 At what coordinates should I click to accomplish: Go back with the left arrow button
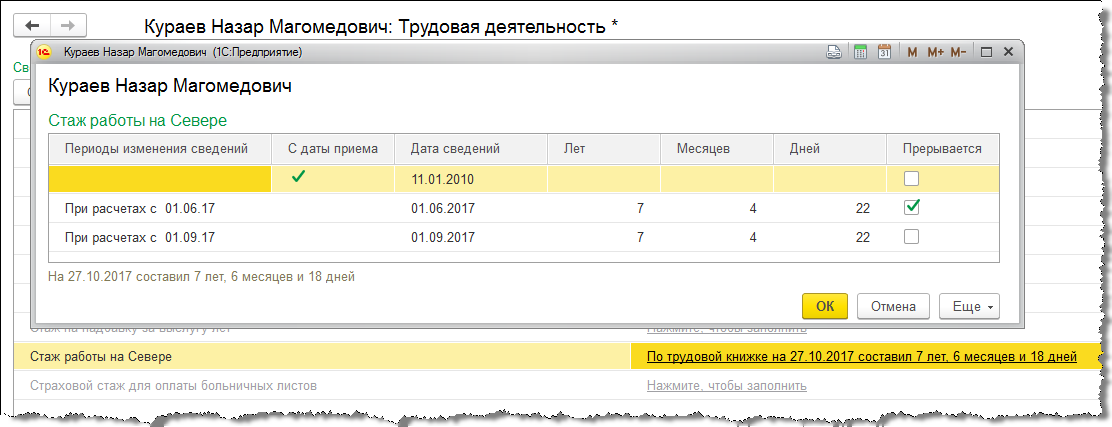(33, 25)
